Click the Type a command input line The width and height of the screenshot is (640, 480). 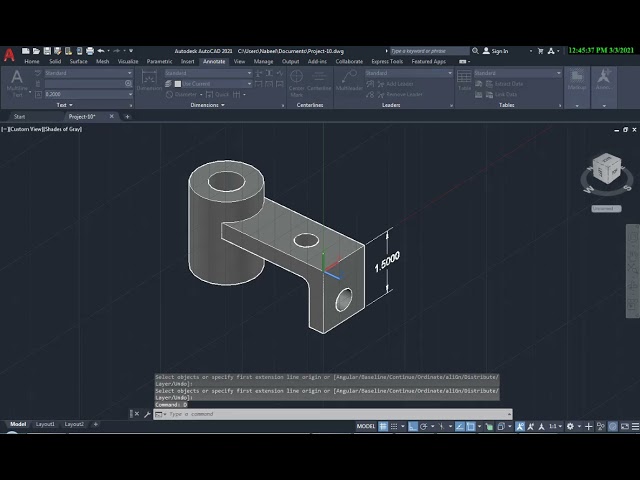coord(333,414)
